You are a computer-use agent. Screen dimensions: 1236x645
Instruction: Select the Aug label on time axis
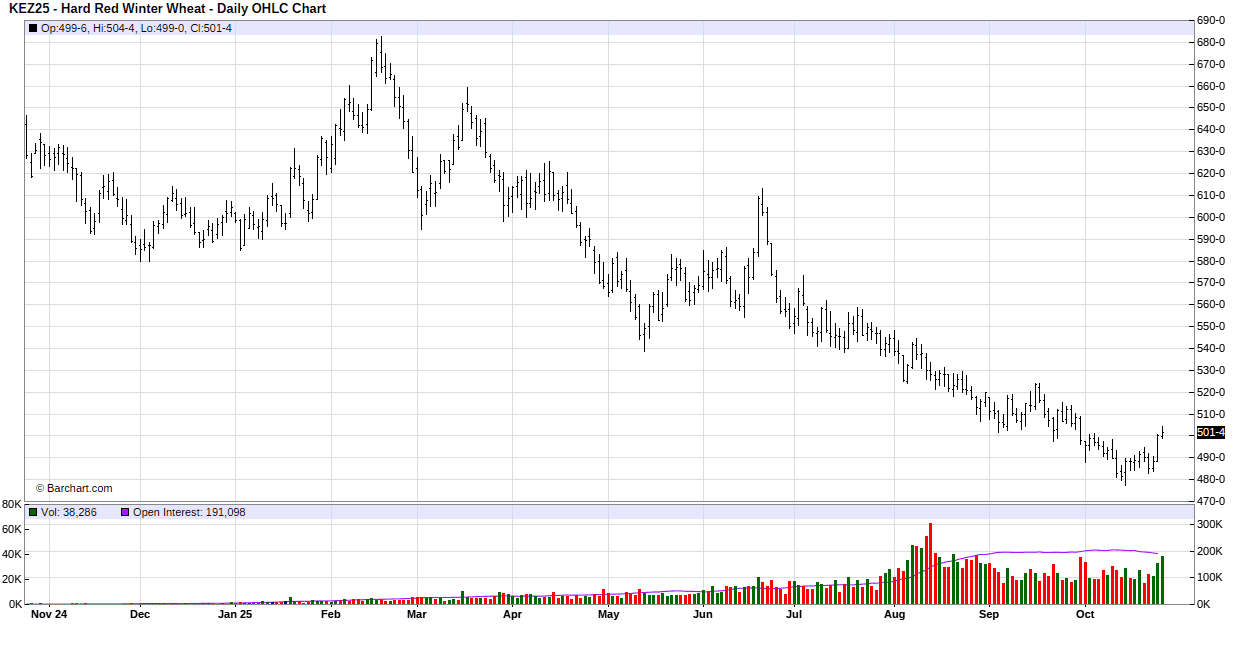pyautogui.click(x=894, y=615)
